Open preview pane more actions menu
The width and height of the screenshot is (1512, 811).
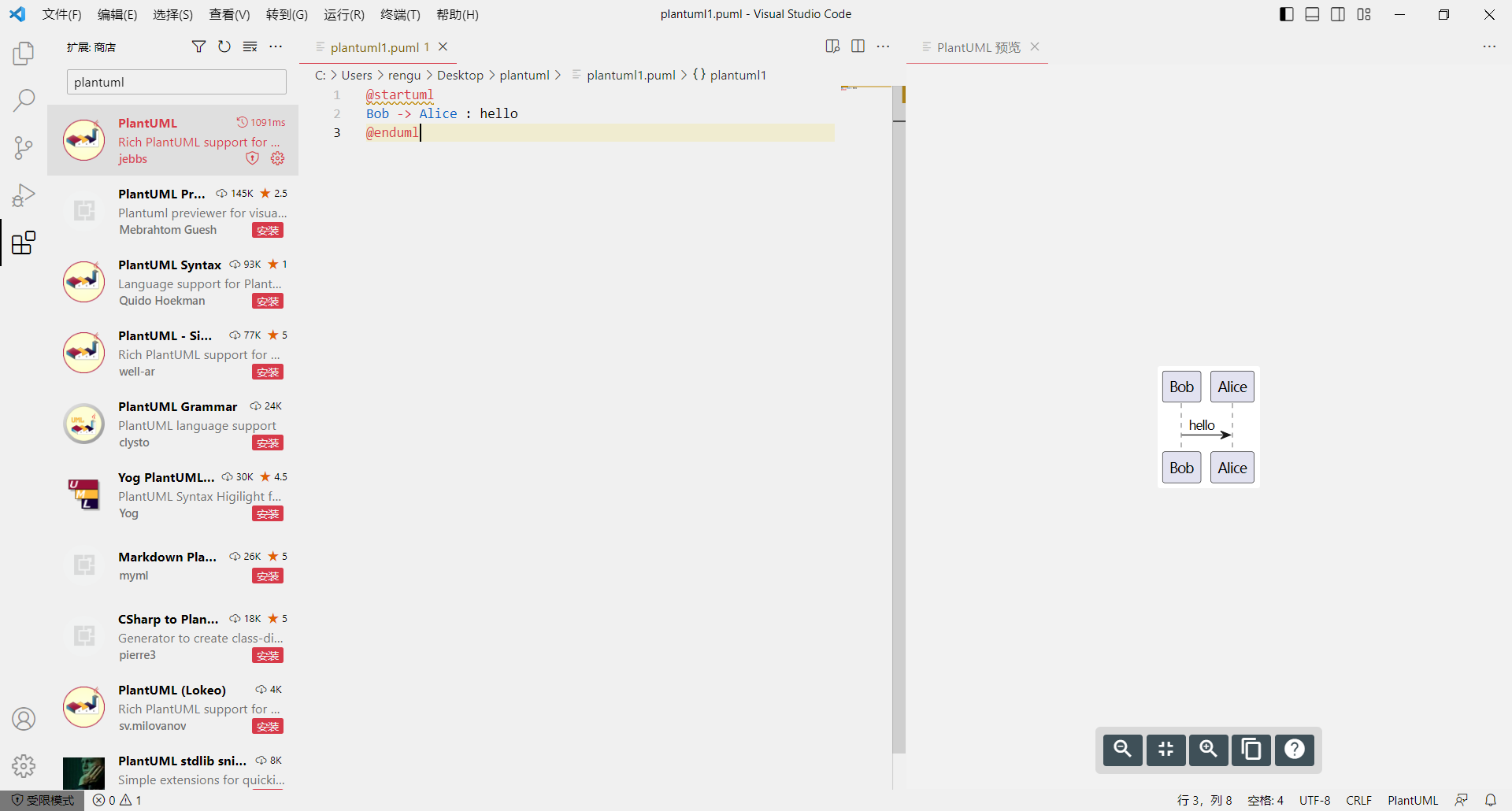point(1489,46)
